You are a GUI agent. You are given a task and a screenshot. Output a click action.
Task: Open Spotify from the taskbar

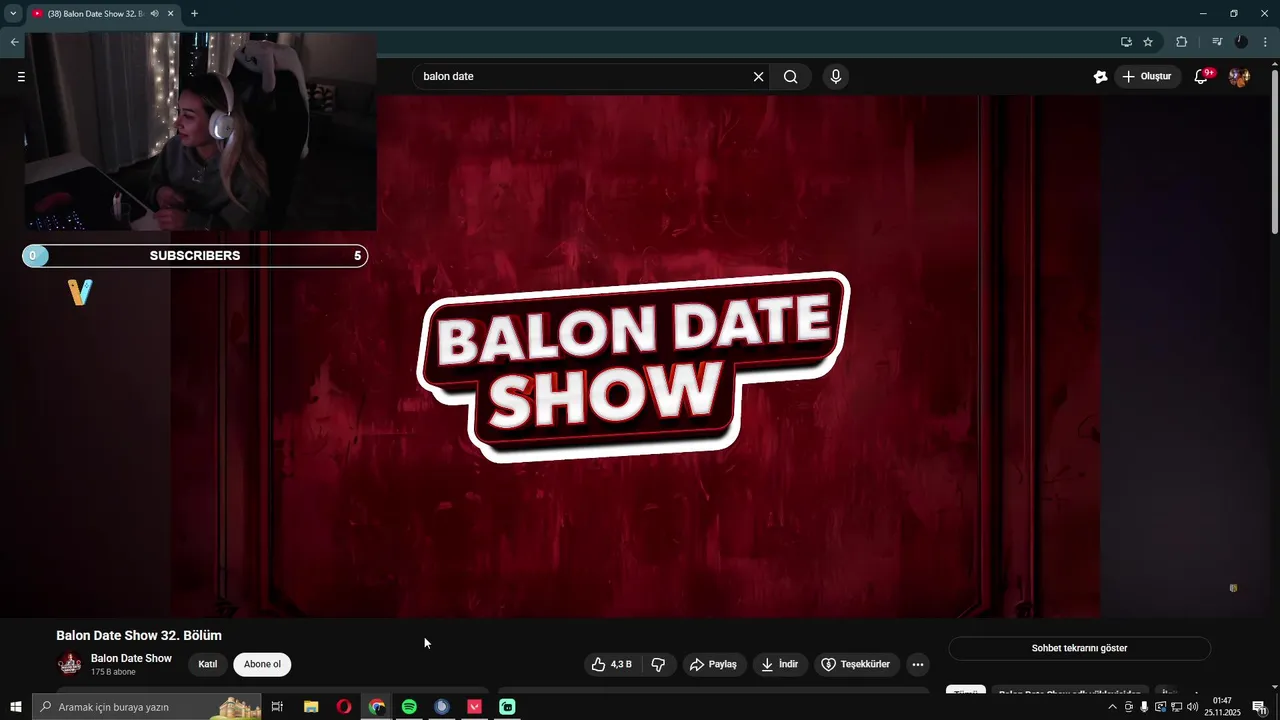coord(409,707)
